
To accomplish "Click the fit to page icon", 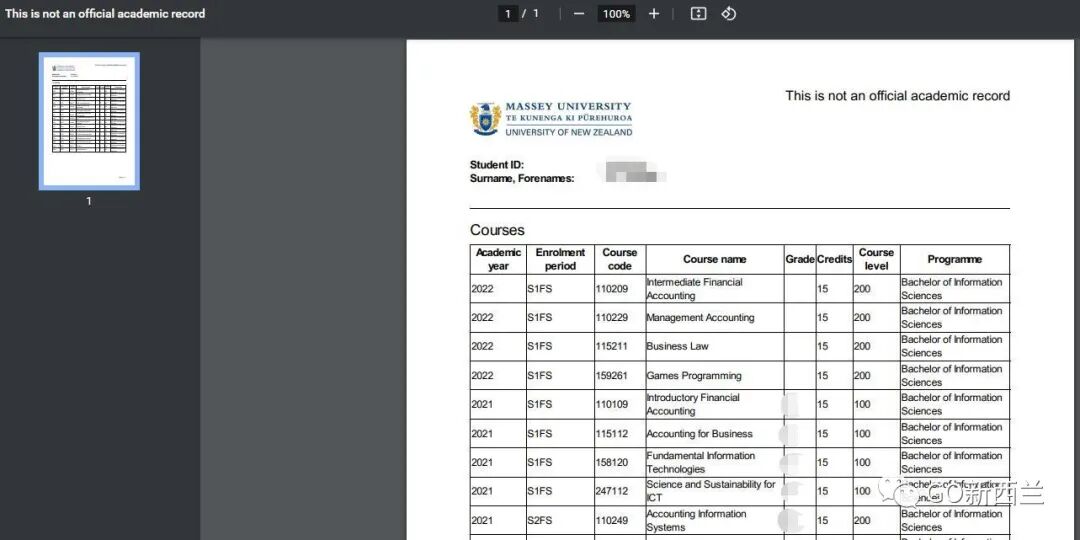I will pyautogui.click(x=698, y=14).
